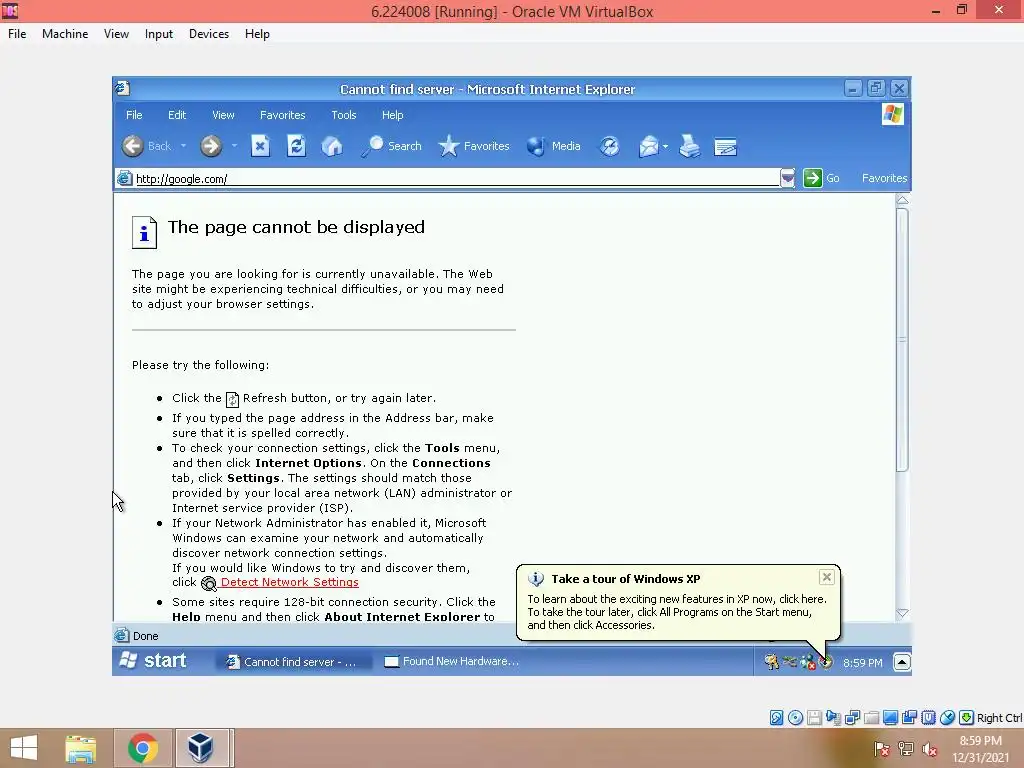Click VirtualBox display status icon
Screen dimensions: 1024x768
click(x=890, y=718)
